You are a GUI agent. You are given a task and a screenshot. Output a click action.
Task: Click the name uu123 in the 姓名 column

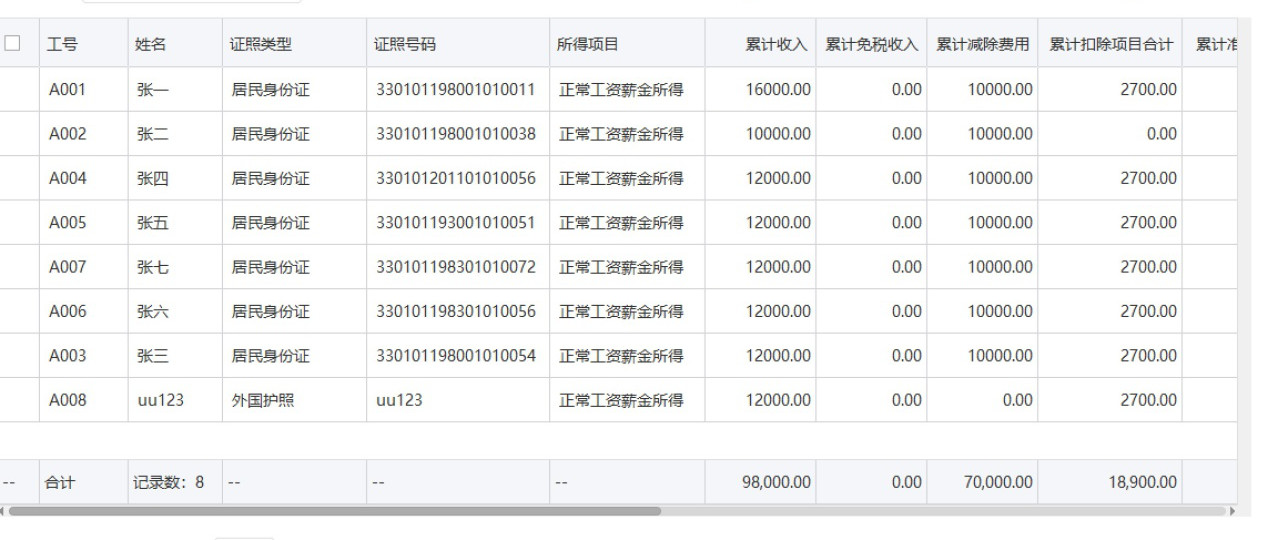(x=160, y=400)
